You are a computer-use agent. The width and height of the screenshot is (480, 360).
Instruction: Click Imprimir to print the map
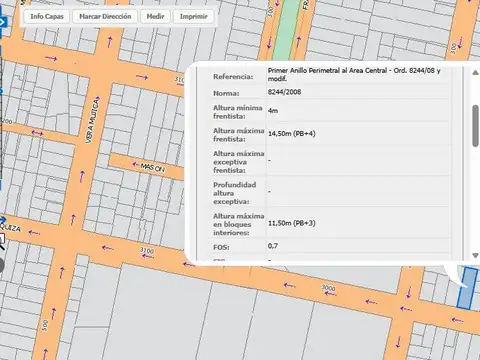[x=194, y=16]
